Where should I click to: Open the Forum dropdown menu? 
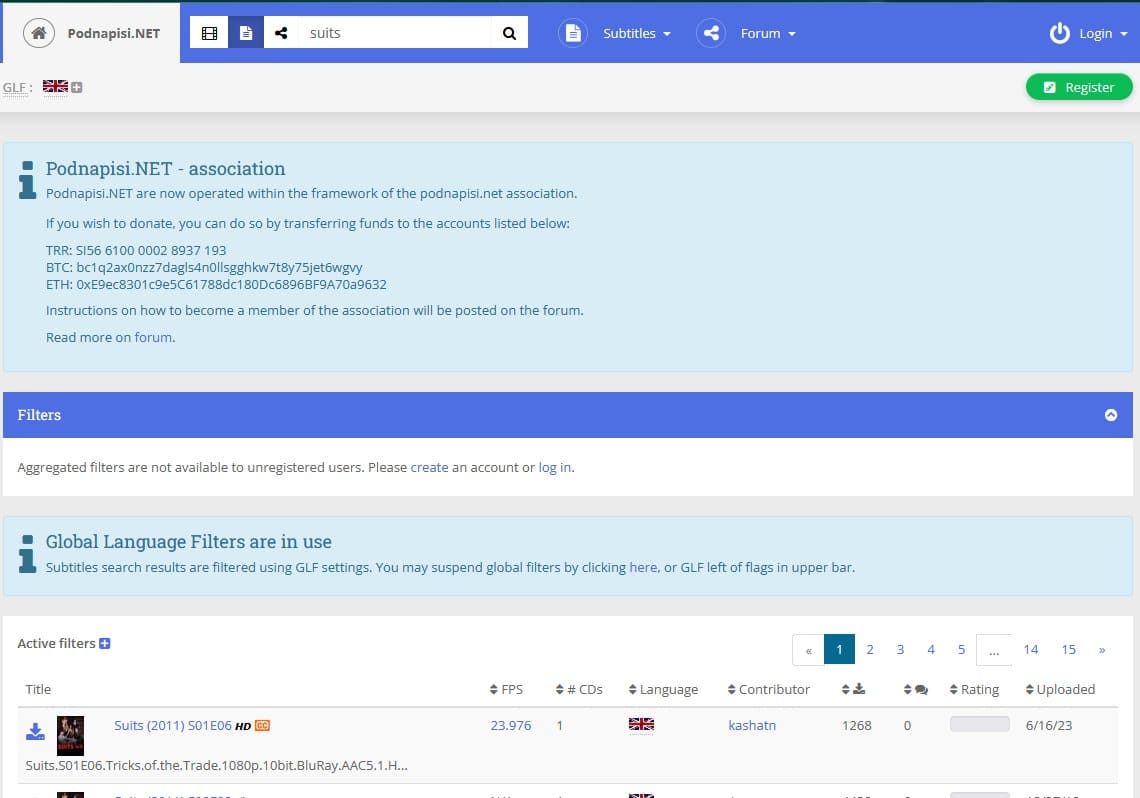[768, 33]
